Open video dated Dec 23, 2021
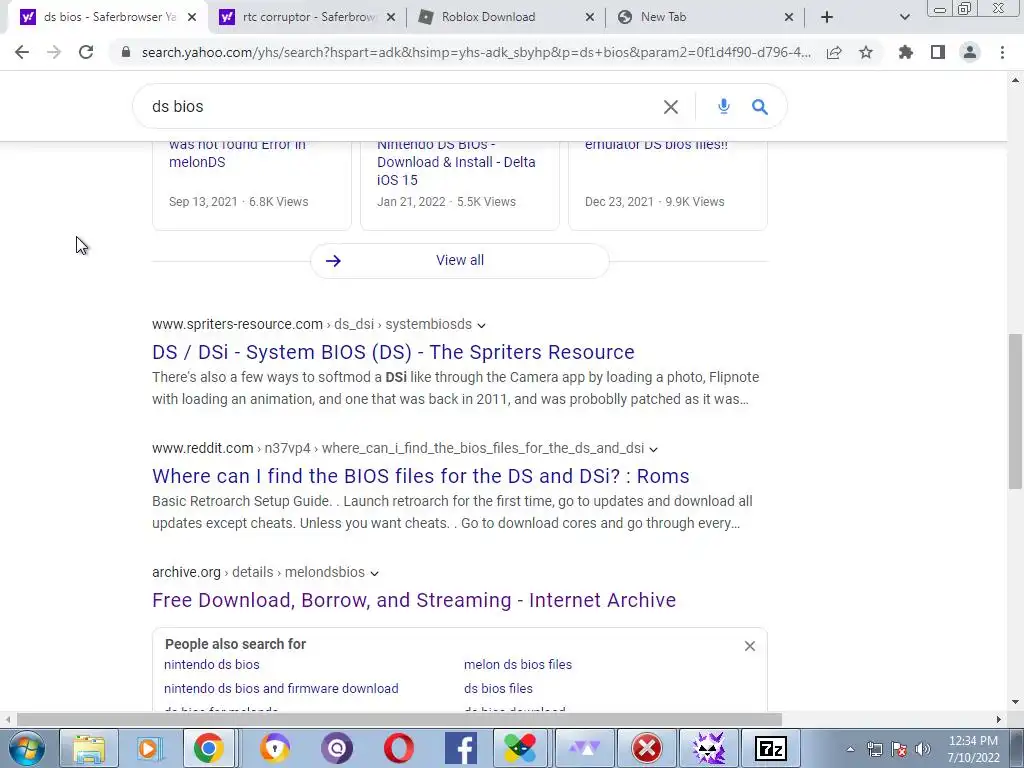Image resolution: width=1024 pixels, height=768 pixels. (x=667, y=185)
